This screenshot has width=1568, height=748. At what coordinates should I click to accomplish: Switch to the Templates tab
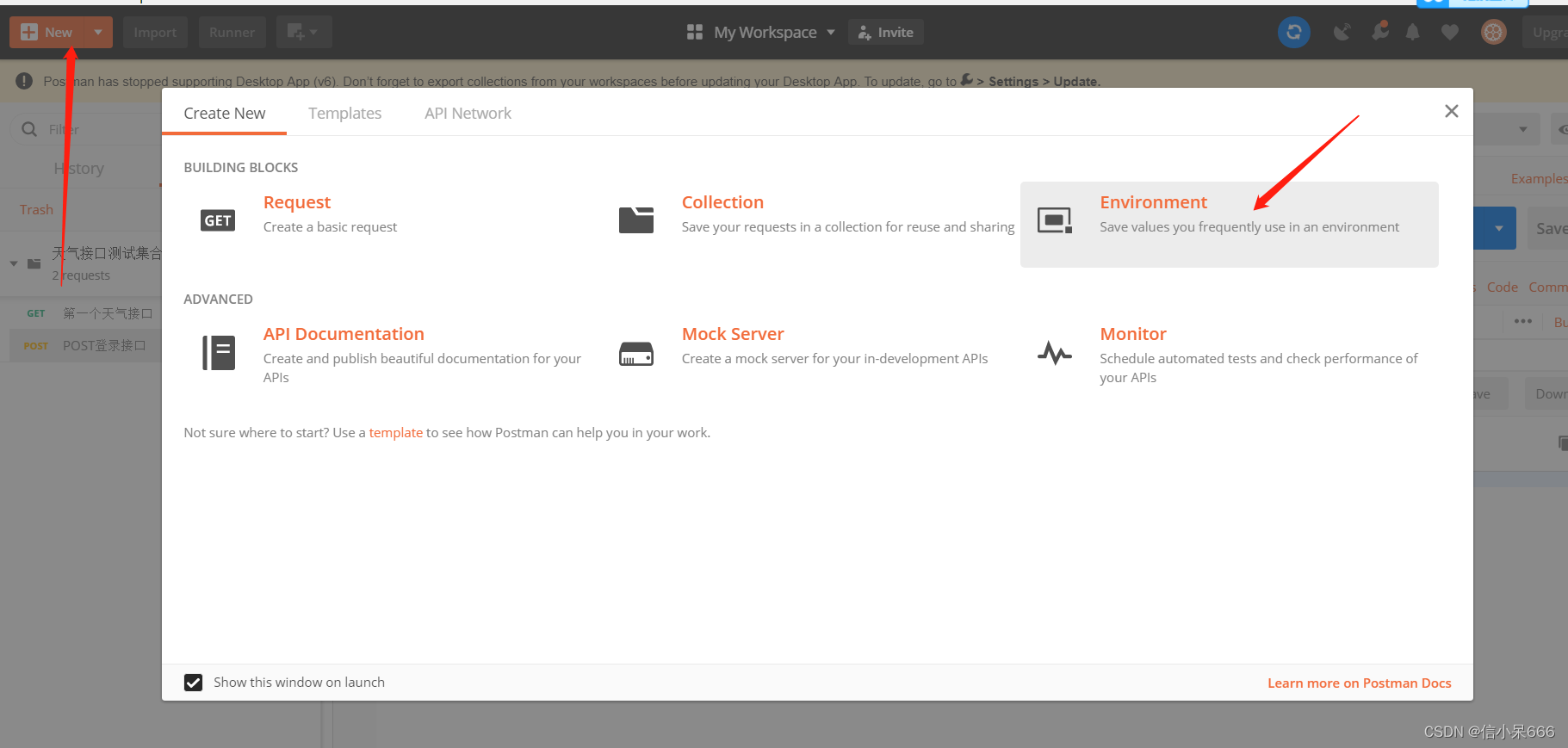coord(345,114)
